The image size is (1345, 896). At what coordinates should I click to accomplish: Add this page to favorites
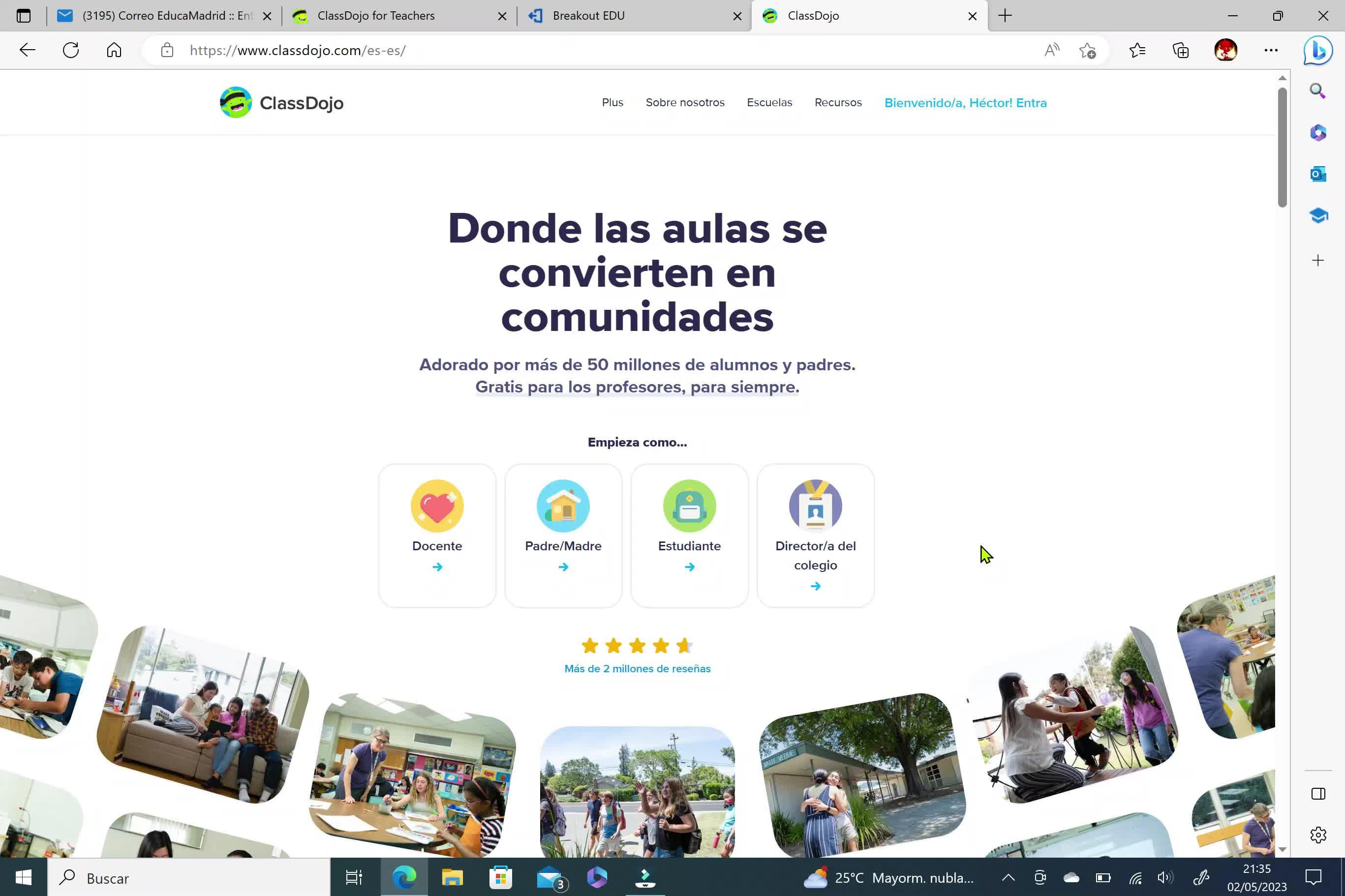pos(1087,50)
